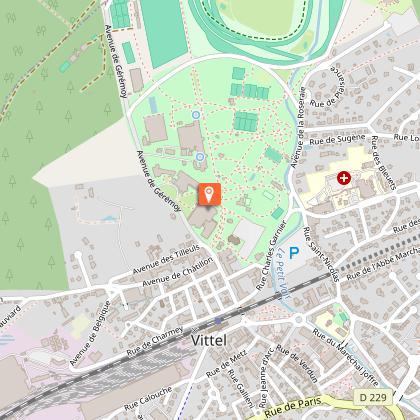The width and height of the screenshot is (420, 420).
Task: Click the Avenue des Tilleuls label
Action: coord(166,259)
